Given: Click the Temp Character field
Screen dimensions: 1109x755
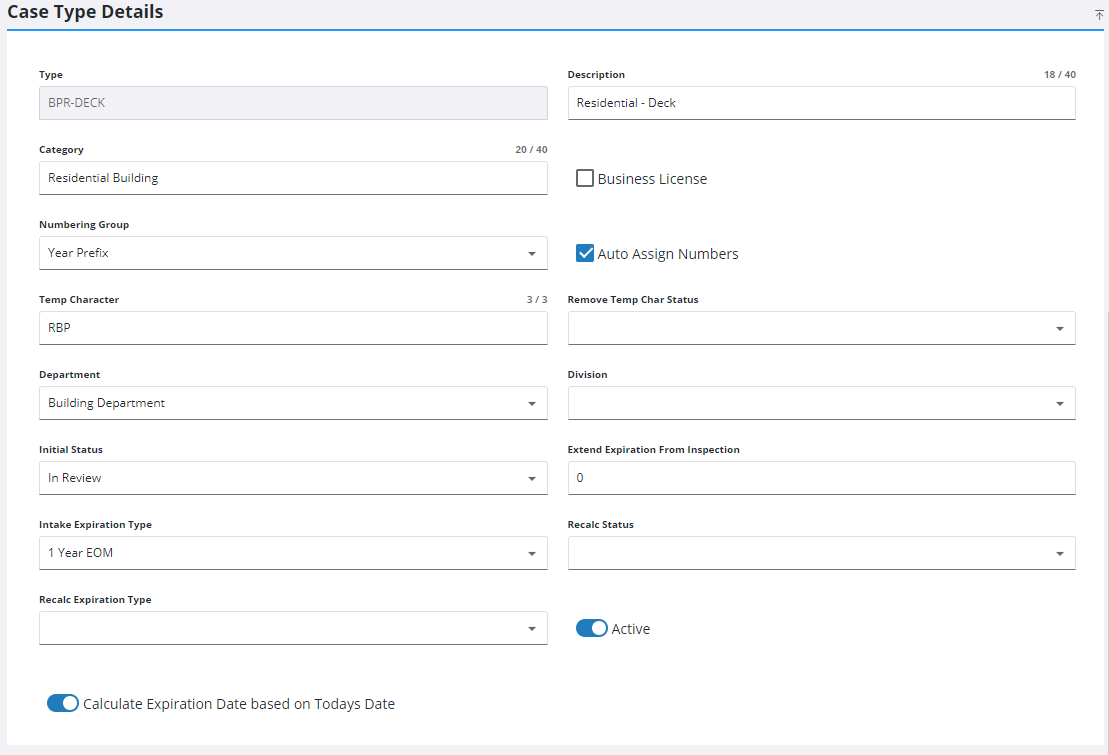Looking at the screenshot, I should (x=293, y=328).
